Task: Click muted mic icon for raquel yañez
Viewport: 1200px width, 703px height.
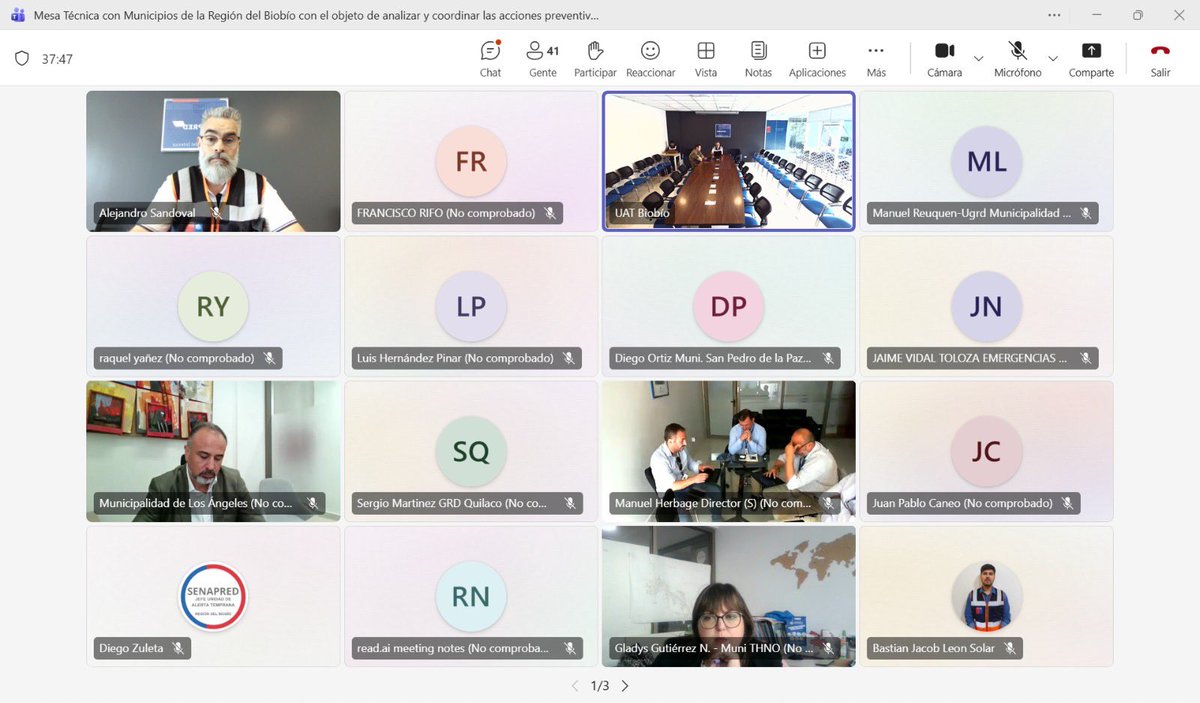Action: (x=269, y=358)
